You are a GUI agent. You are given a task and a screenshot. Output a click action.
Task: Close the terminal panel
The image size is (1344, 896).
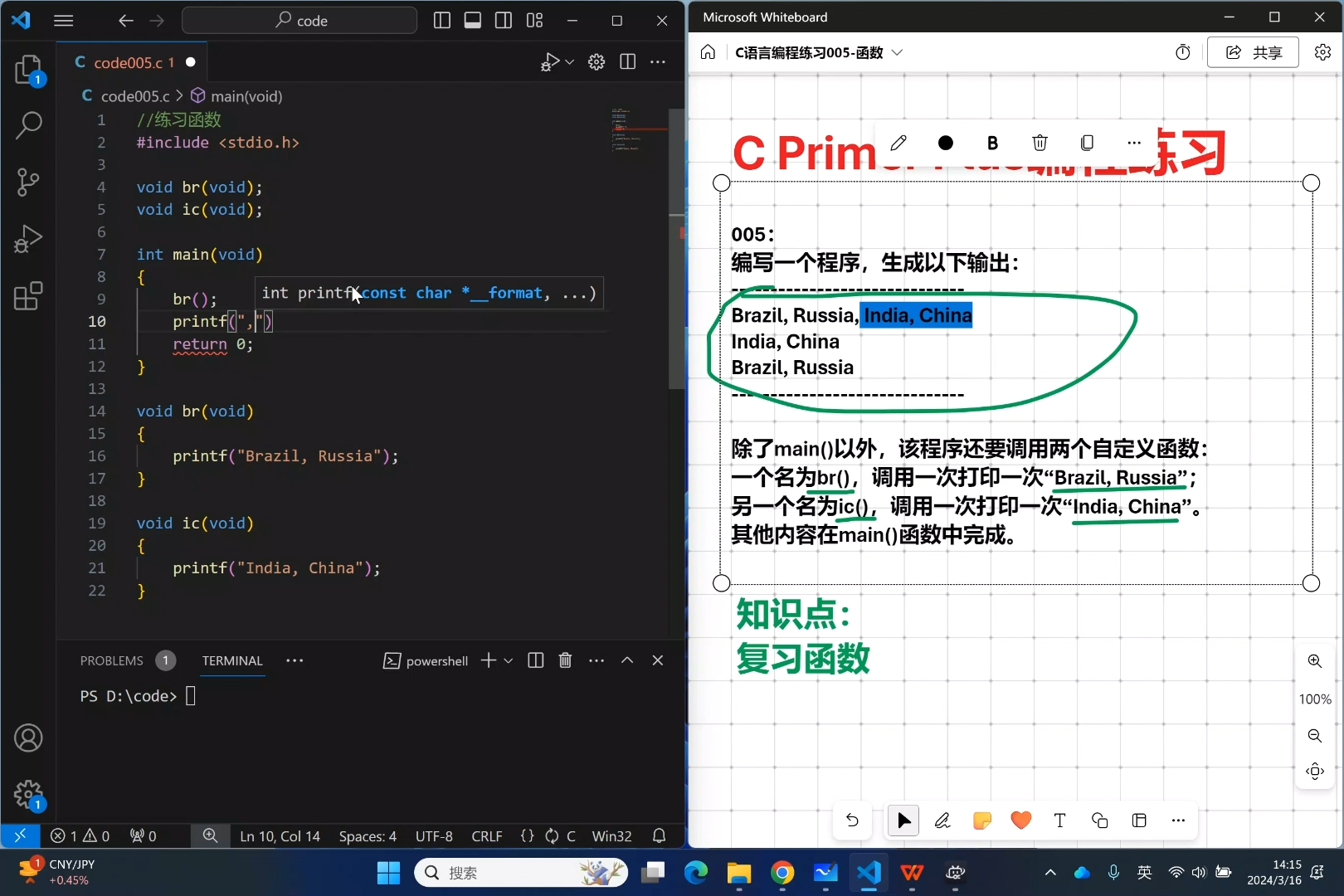[658, 660]
